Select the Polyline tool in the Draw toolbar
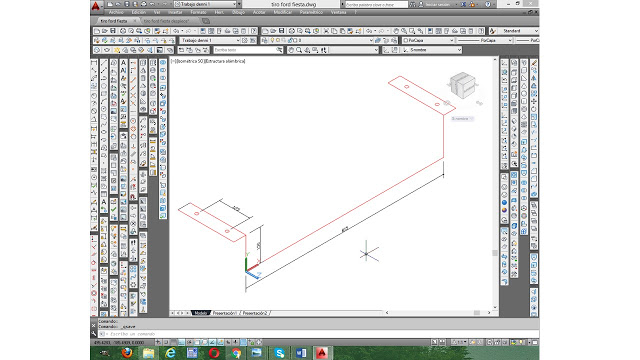This screenshot has width=640, height=360. pyautogui.click(x=104, y=79)
